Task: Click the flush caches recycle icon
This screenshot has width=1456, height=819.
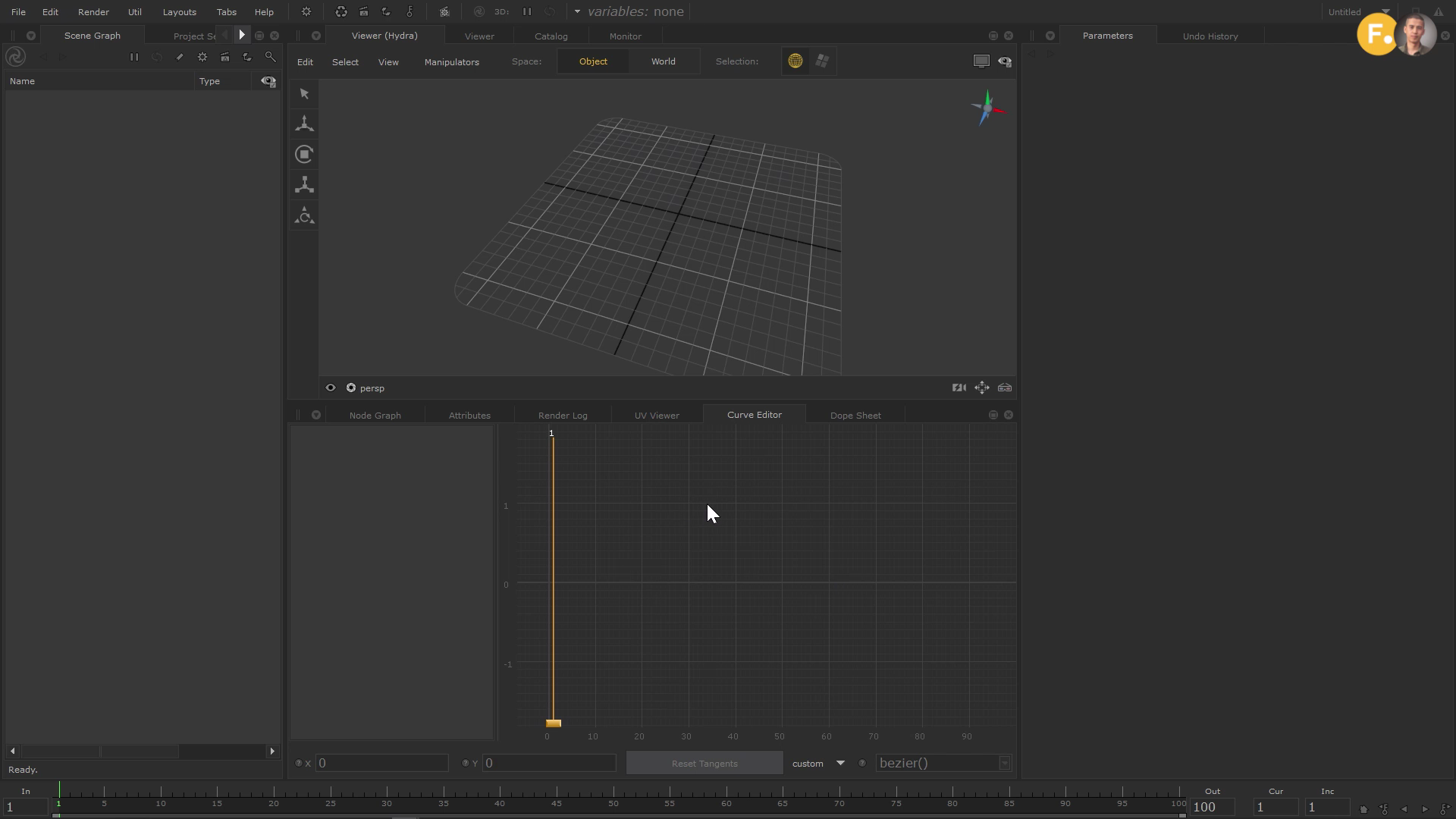Action: tap(341, 12)
